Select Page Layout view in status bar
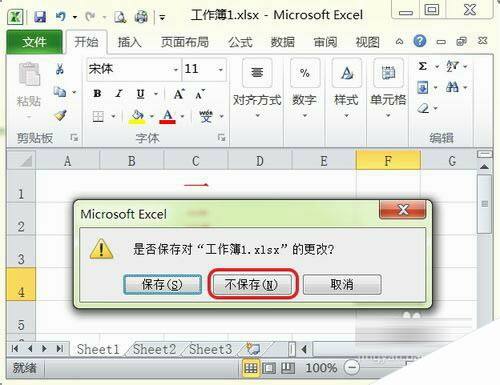The width and height of the screenshot is (500, 385). tap(269, 368)
